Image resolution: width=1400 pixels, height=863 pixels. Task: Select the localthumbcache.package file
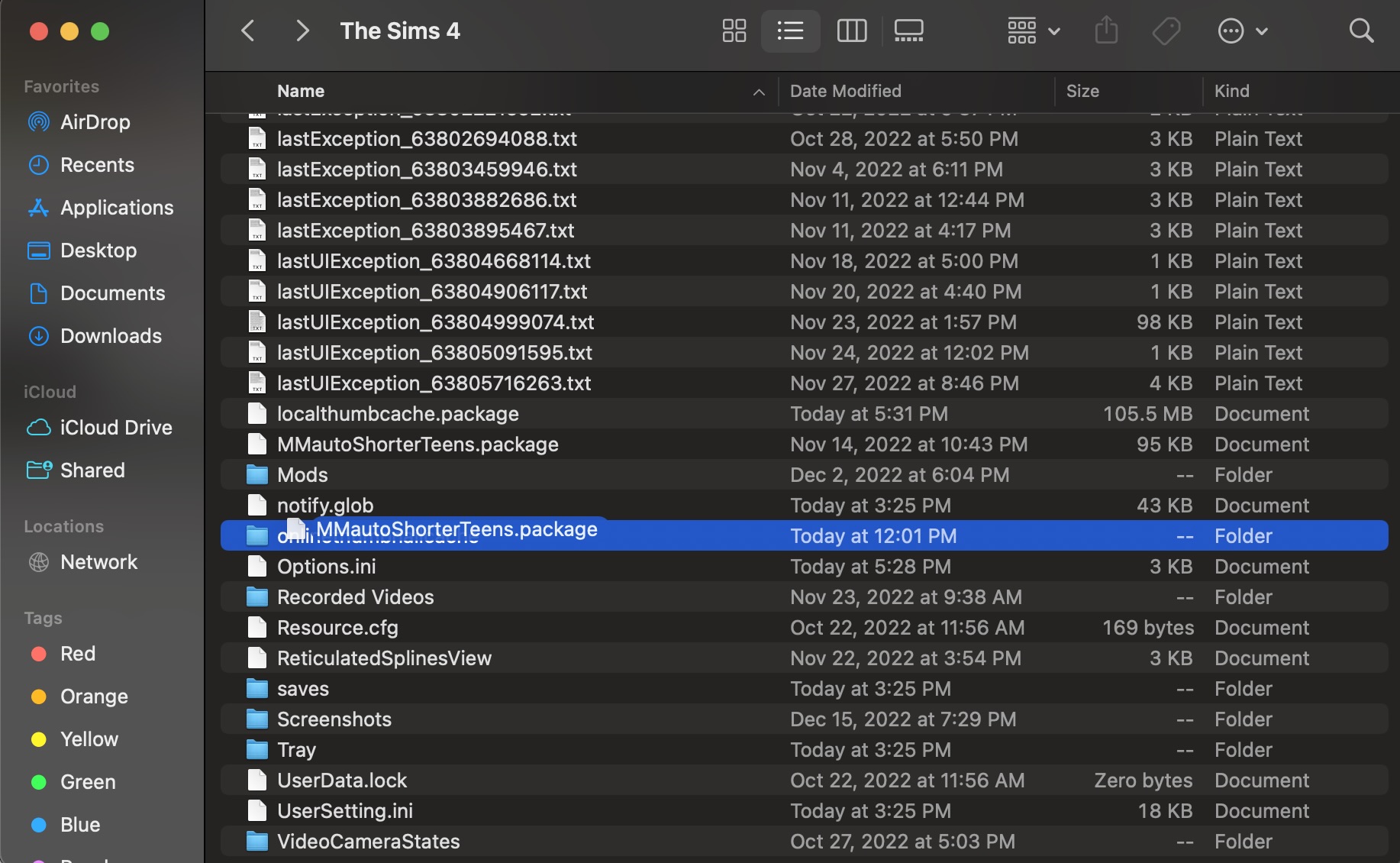point(804,414)
